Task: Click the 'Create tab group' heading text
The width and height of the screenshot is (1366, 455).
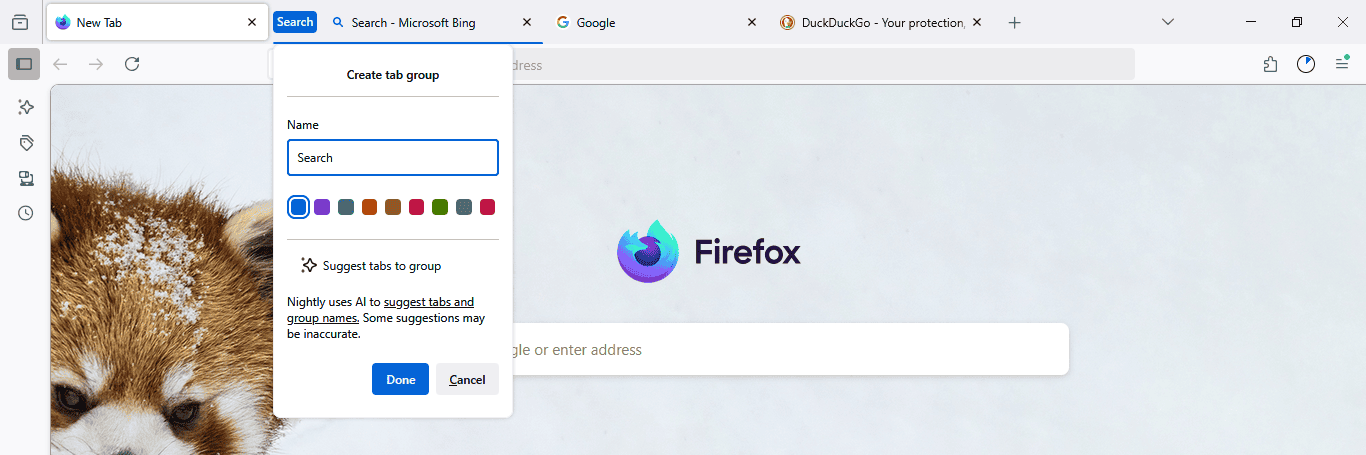Action: coord(393,74)
